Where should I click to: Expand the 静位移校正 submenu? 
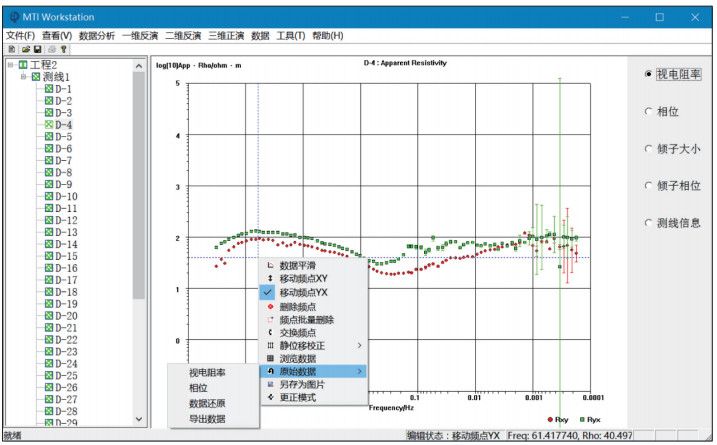point(312,345)
